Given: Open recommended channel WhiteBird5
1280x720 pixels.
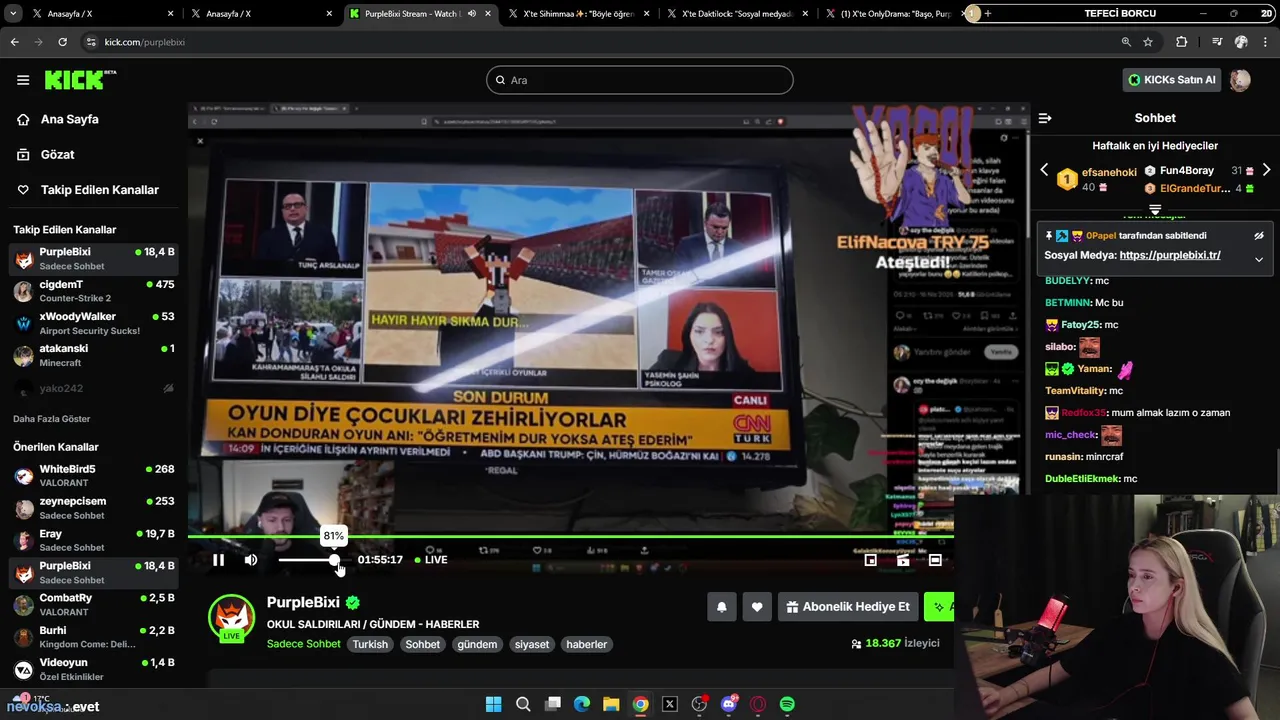Looking at the screenshot, I should tap(93, 475).
